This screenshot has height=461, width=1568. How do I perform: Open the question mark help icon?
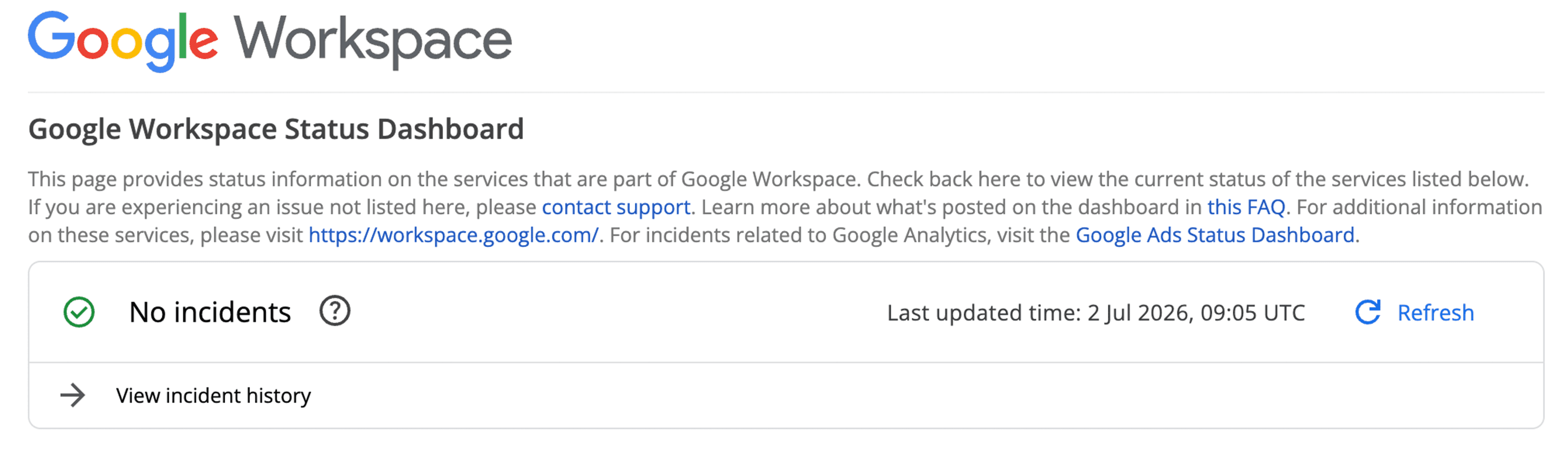pyautogui.click(x=335, y=311)
